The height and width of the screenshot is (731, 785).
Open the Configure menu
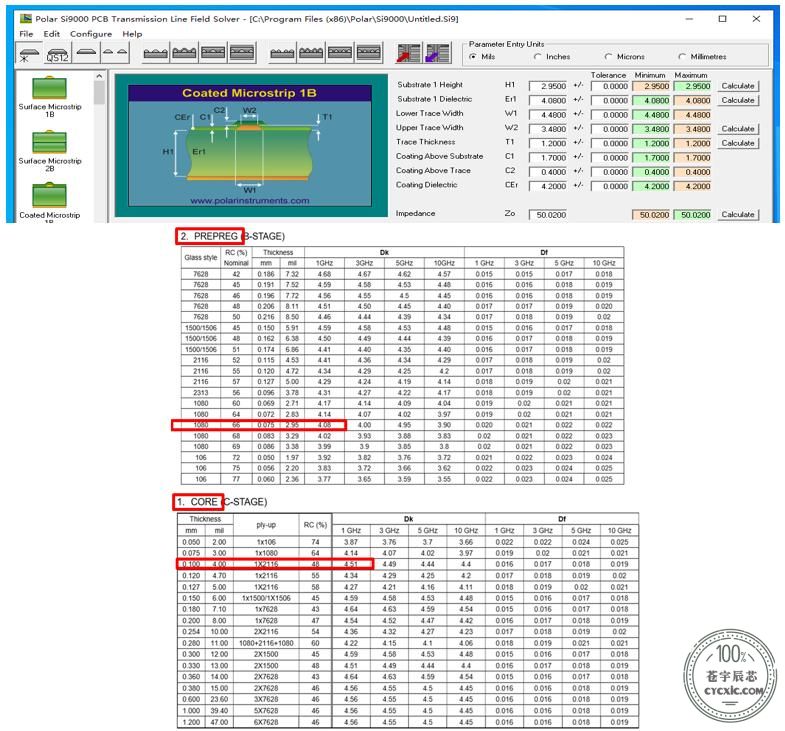tap(91, 34)
